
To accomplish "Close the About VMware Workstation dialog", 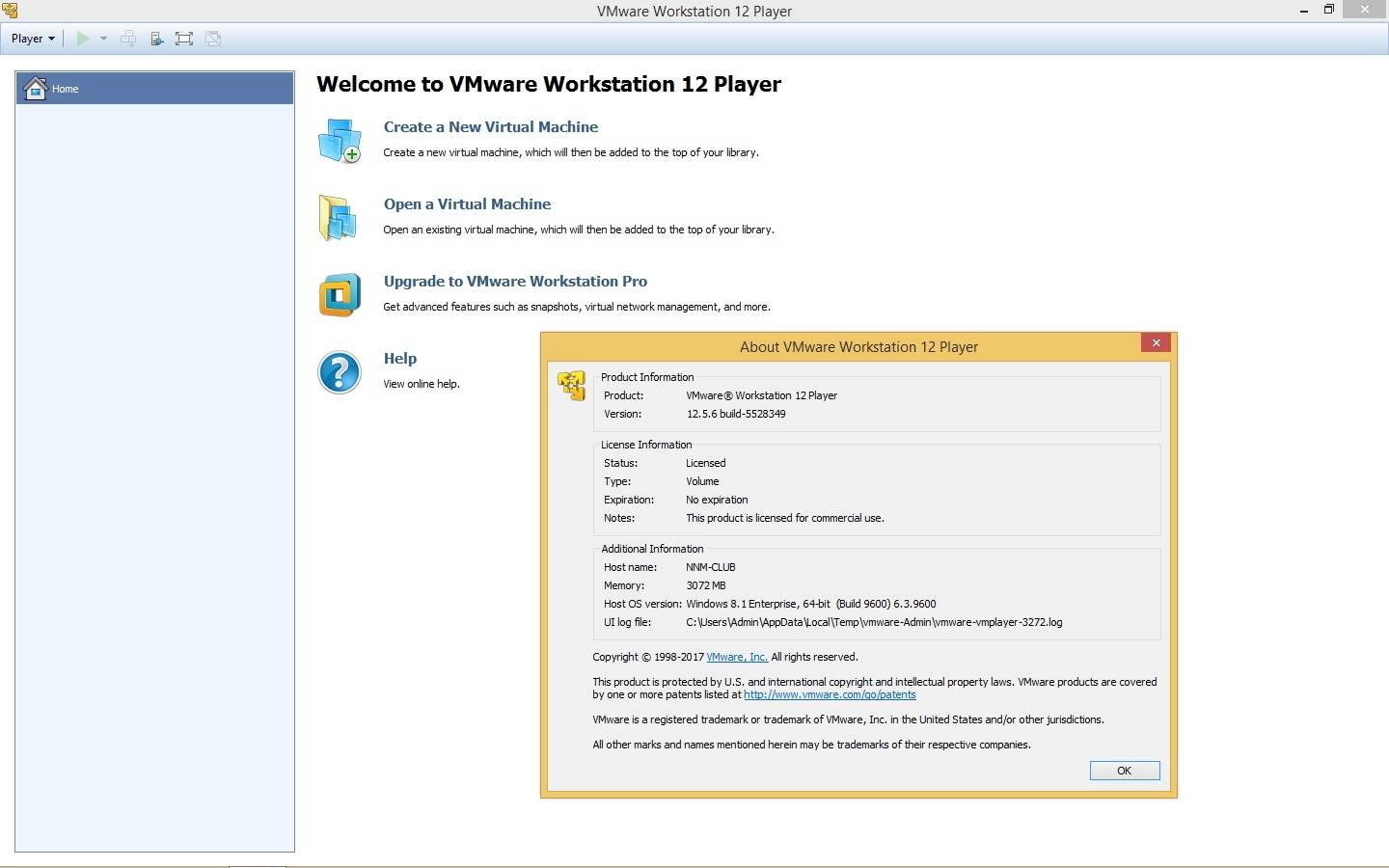I will (1156, 343).
